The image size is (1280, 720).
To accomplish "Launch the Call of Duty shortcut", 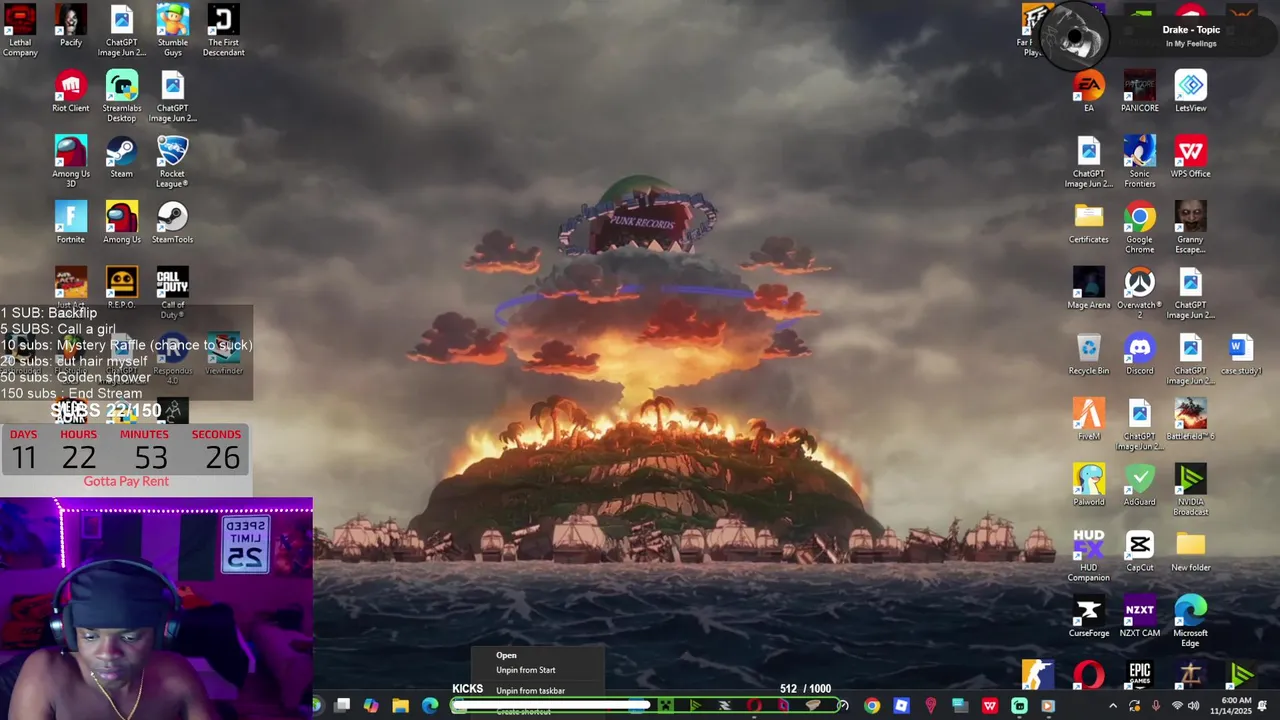I will pos(172,292).
